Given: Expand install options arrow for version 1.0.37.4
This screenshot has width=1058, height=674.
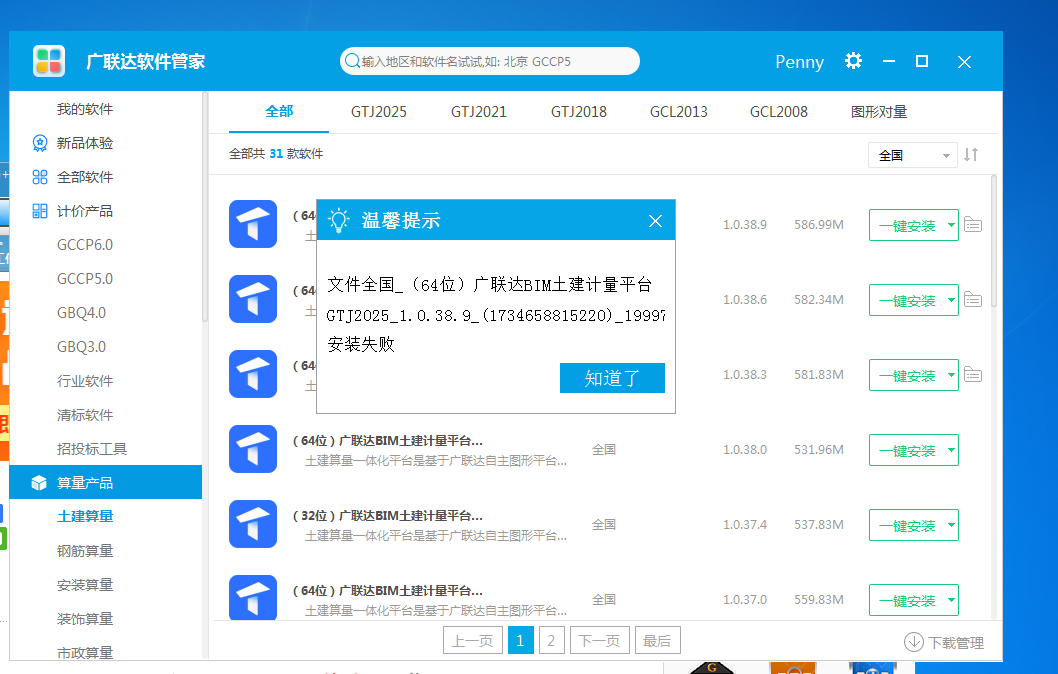Looking at the screenshot, I should 951,524.
